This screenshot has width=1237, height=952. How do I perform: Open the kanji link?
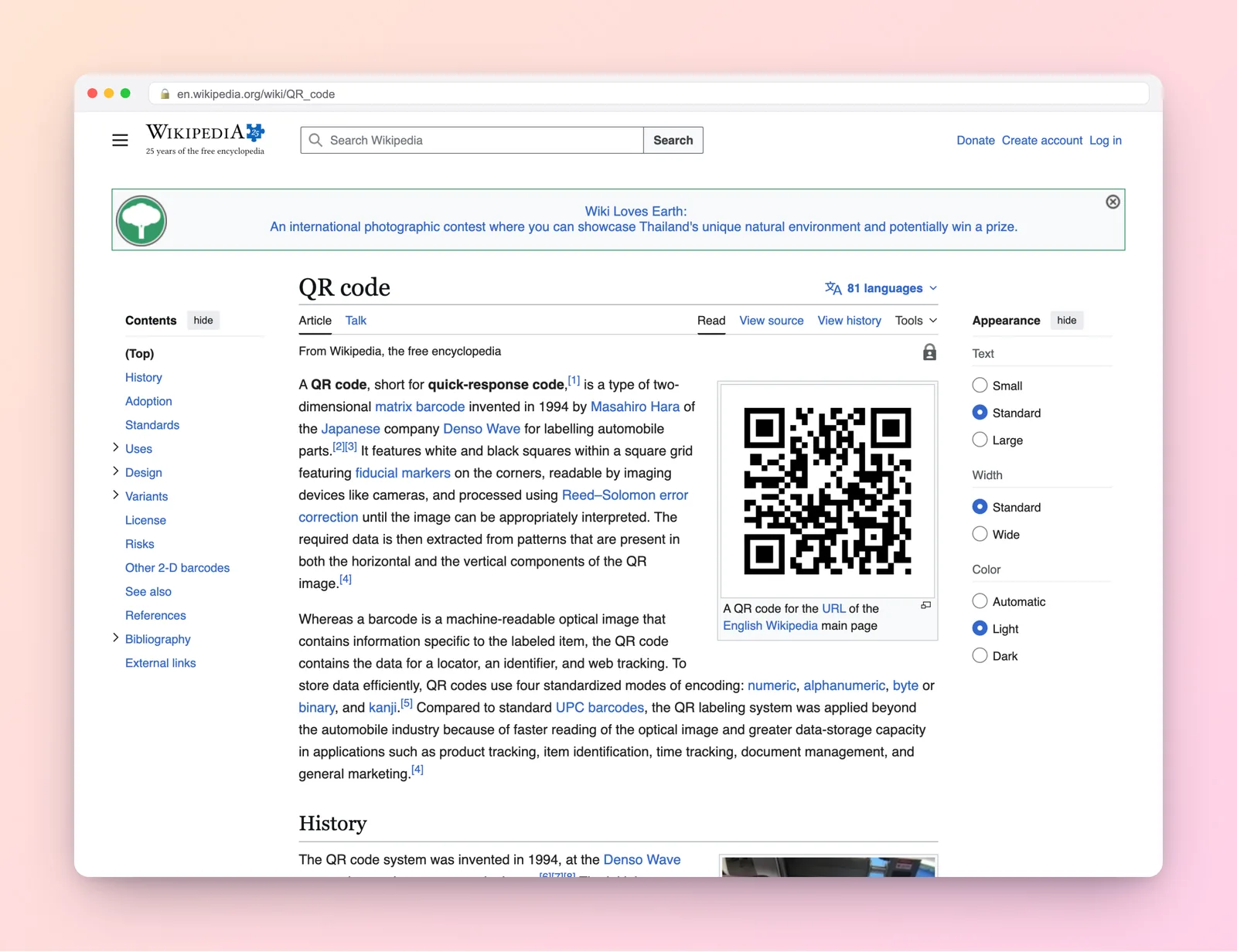[x=383, y=708]
